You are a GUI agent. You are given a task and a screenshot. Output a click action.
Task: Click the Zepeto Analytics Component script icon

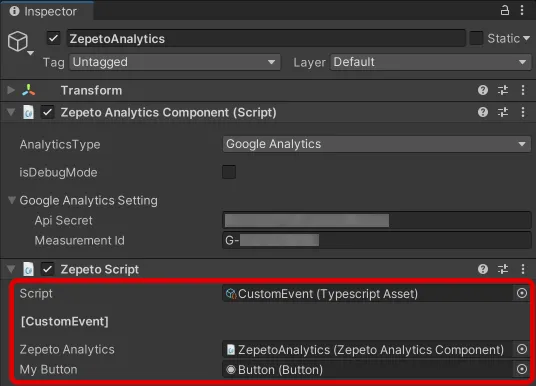(28, 112)
